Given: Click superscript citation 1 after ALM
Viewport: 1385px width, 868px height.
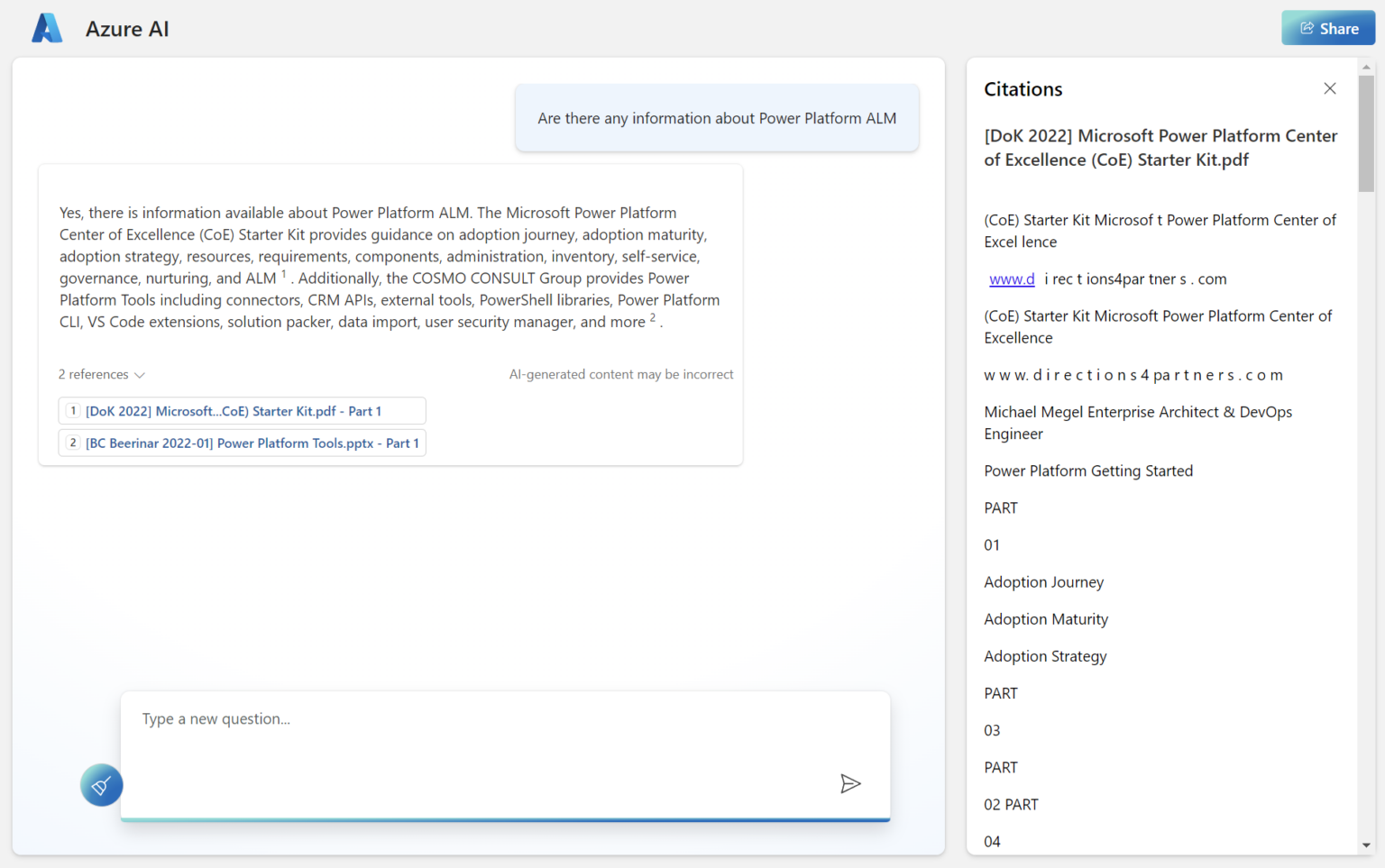Looking at the screenshot, I should pos(285,272).
